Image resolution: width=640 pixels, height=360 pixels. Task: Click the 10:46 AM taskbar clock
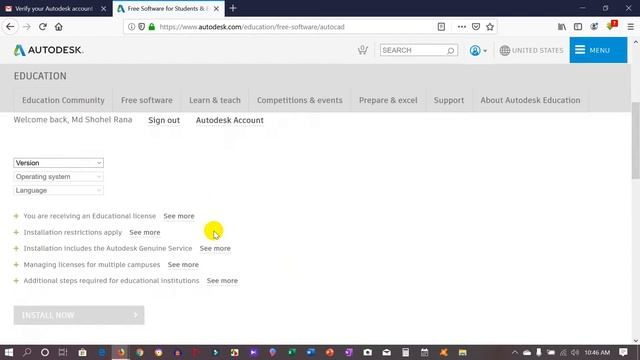pyautogui.click(x=597, y=352)
